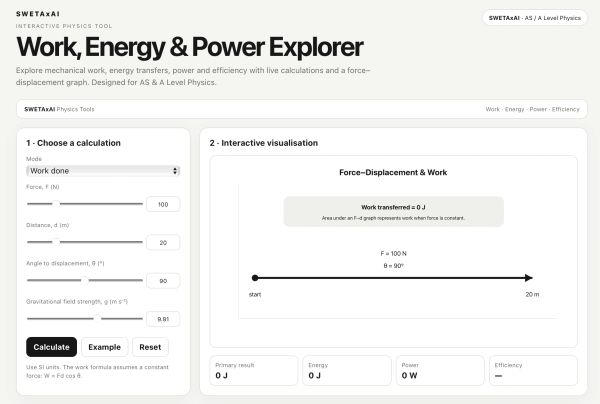Image resolution: width=600 pixels, height=404 pixels.
Task: Open the Mode dropdown showing Work done
Action: pyautogui.click(x=103, y=171)
